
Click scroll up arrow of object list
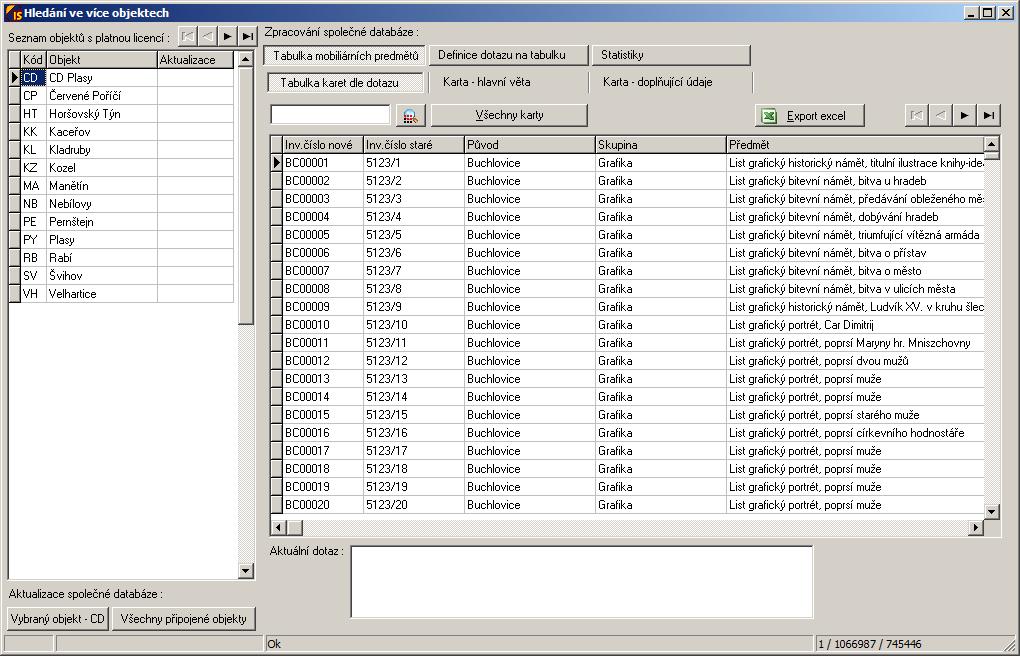point(245,59)
